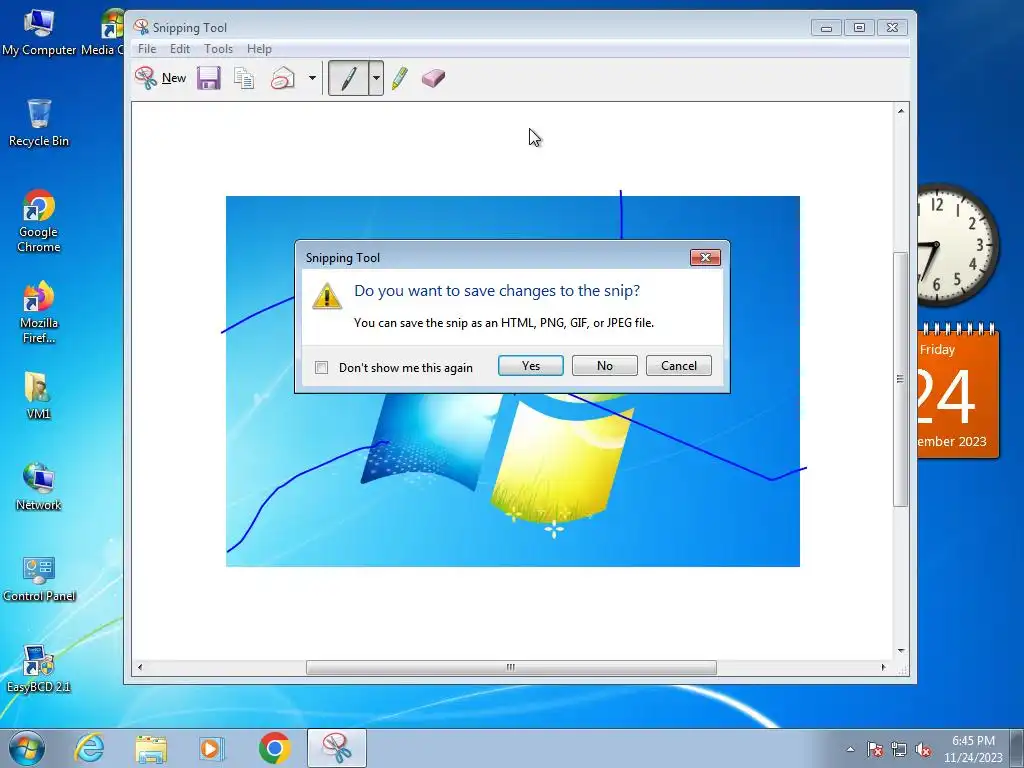The height and width of the screenshot is (768, 1024).
Task: Open the Tools menu
Action: tap(218, 49)
